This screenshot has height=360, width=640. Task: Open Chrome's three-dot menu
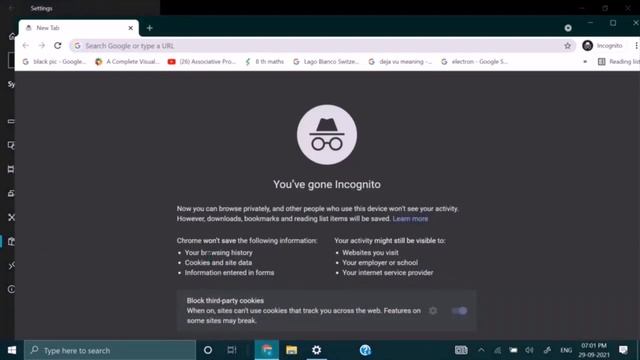click(636, 46)
